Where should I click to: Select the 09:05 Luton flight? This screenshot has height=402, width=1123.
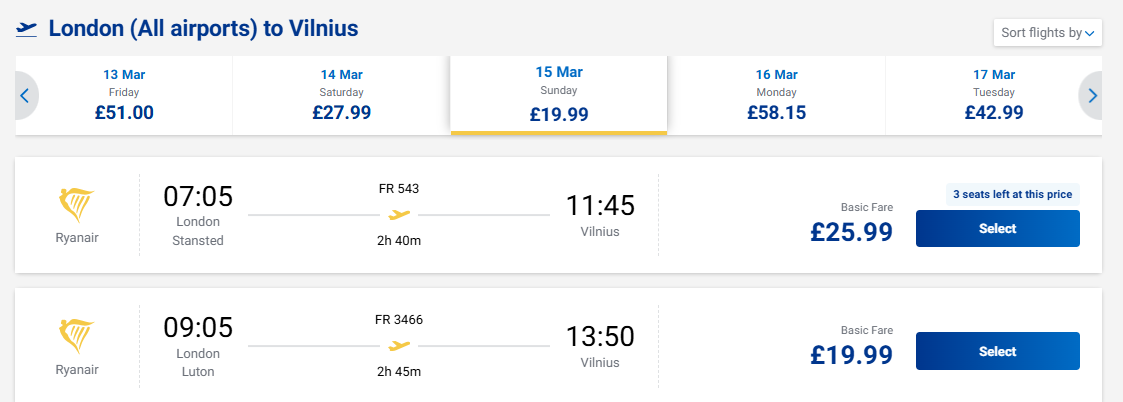point(997,351)
